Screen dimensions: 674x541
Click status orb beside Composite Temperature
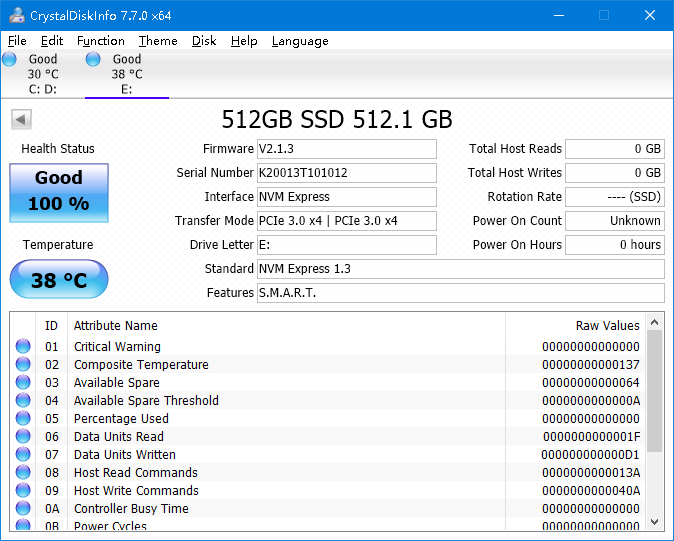(x=23, y=365)
